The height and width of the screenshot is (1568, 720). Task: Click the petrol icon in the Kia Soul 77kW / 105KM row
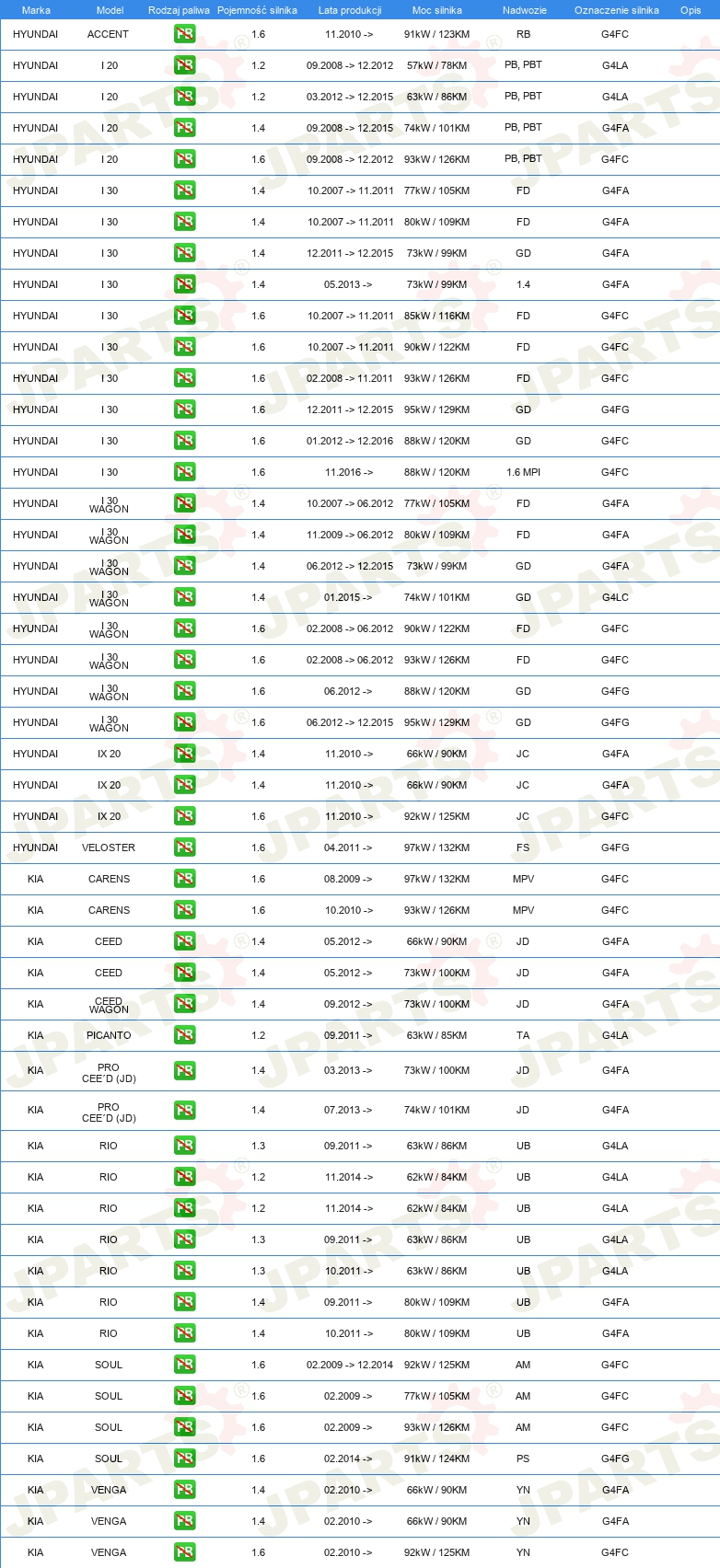[185, 1396]
